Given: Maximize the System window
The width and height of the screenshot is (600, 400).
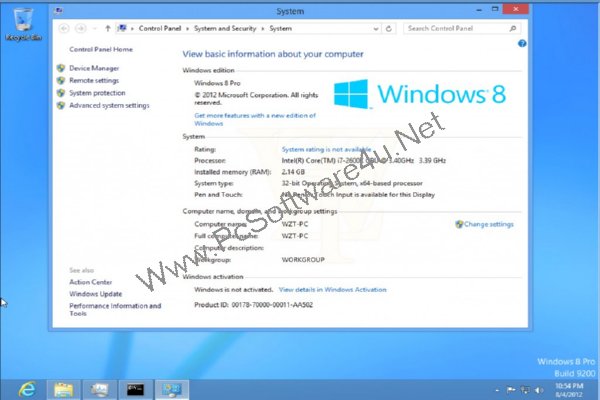Looking at the screenshot, I should [495, 10].
